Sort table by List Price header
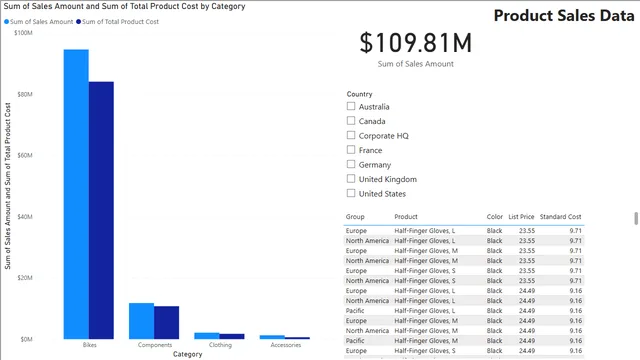Screen dimensions: 640x360 (x=521, y=217)
